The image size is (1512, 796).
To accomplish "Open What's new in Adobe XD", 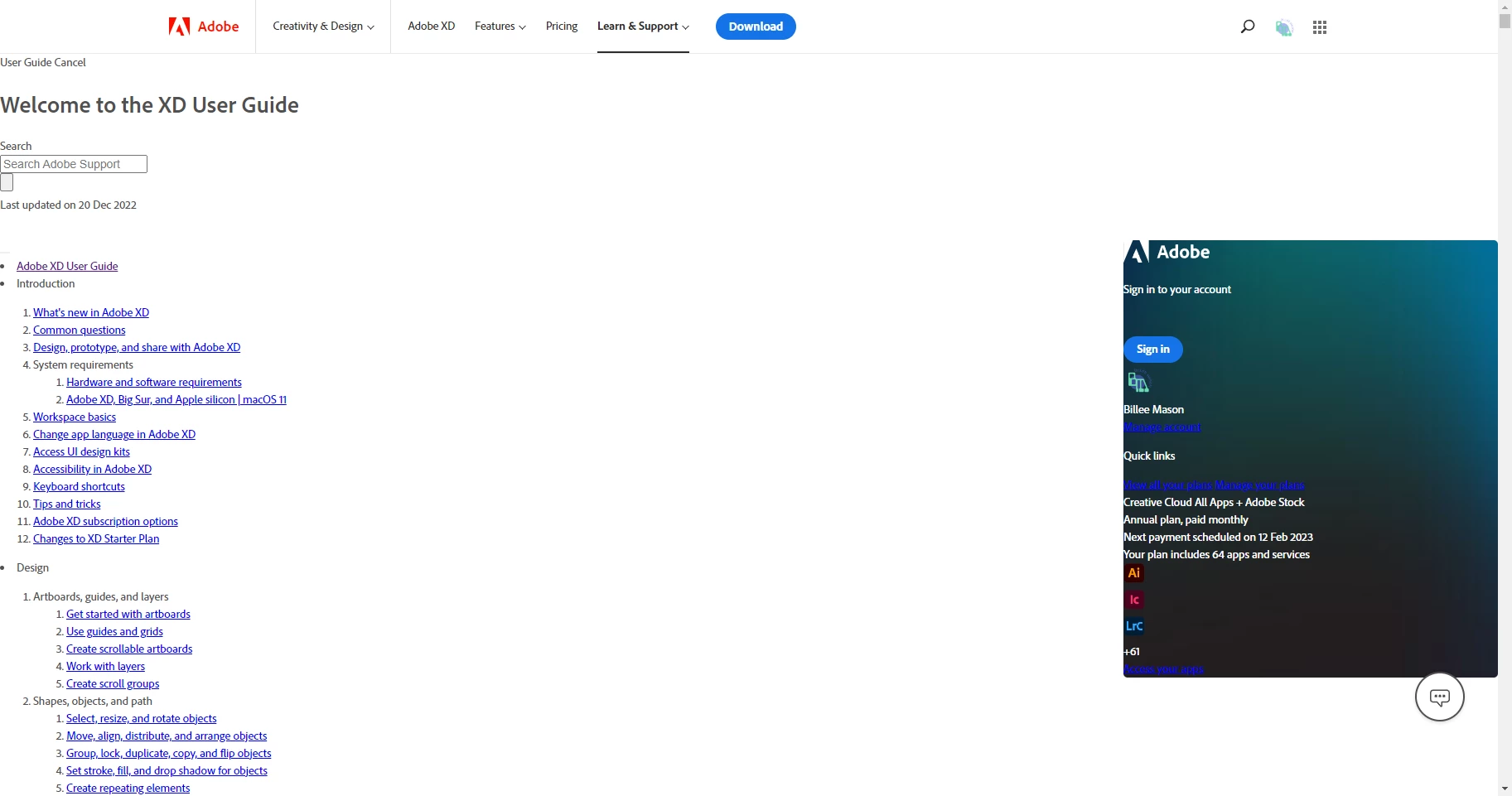I will click(91, 312).
